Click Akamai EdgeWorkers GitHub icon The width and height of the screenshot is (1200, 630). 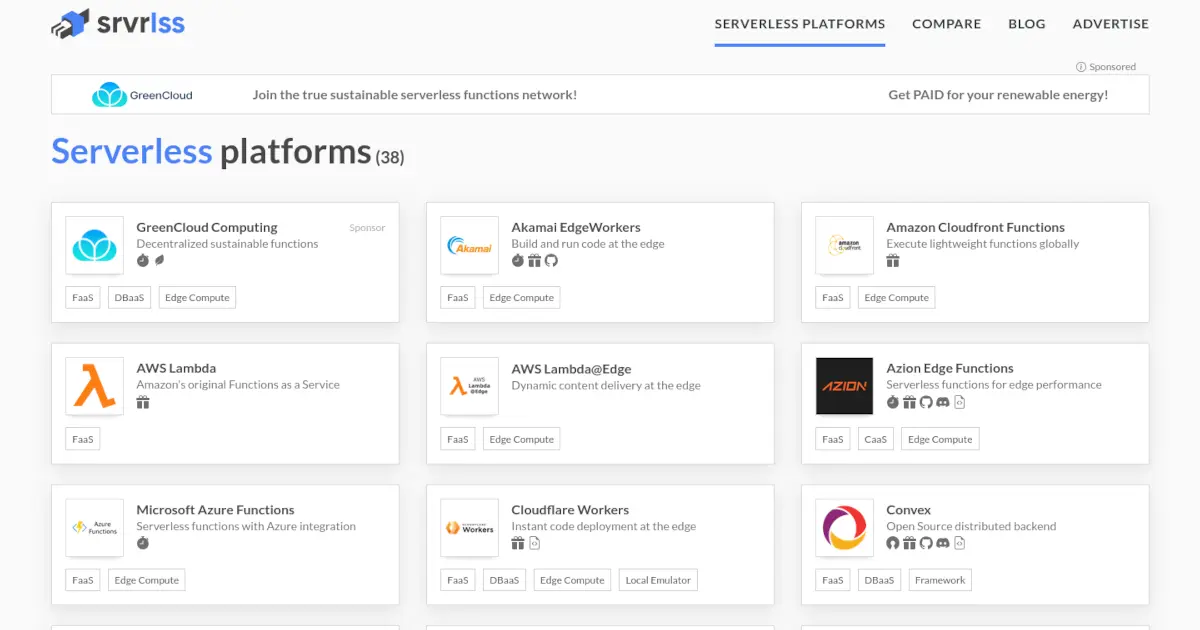551,261
